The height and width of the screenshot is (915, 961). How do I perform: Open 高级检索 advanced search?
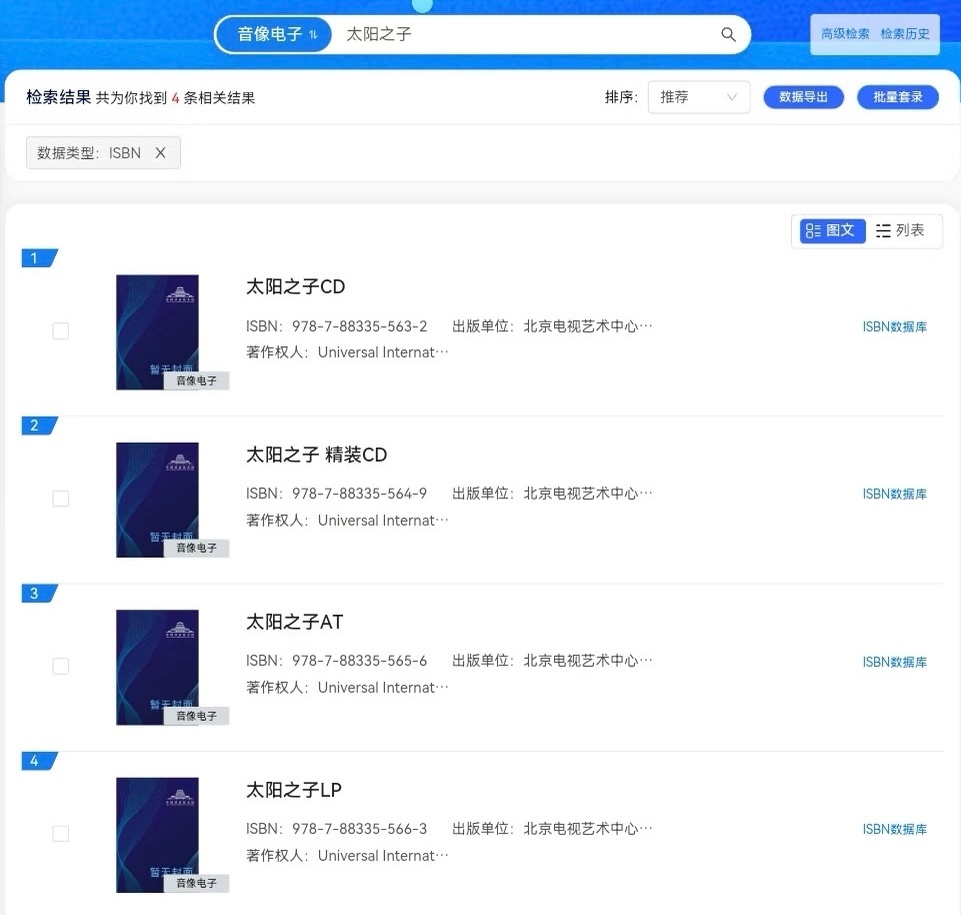845,33
